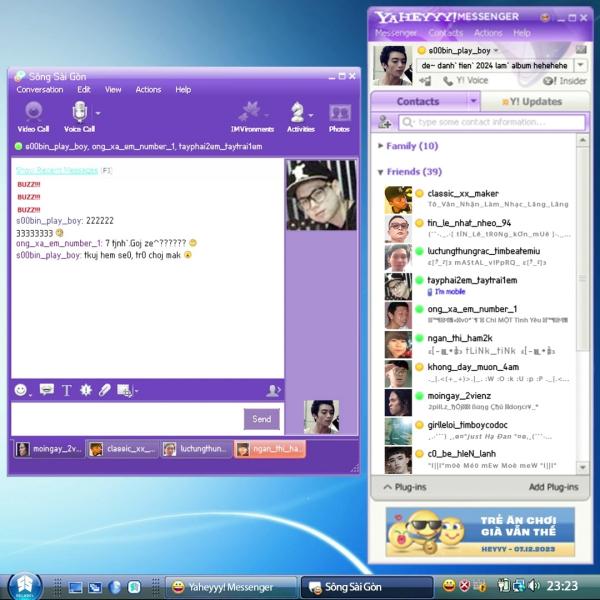Open Contacts menu in main window

(x=445, y=33)
